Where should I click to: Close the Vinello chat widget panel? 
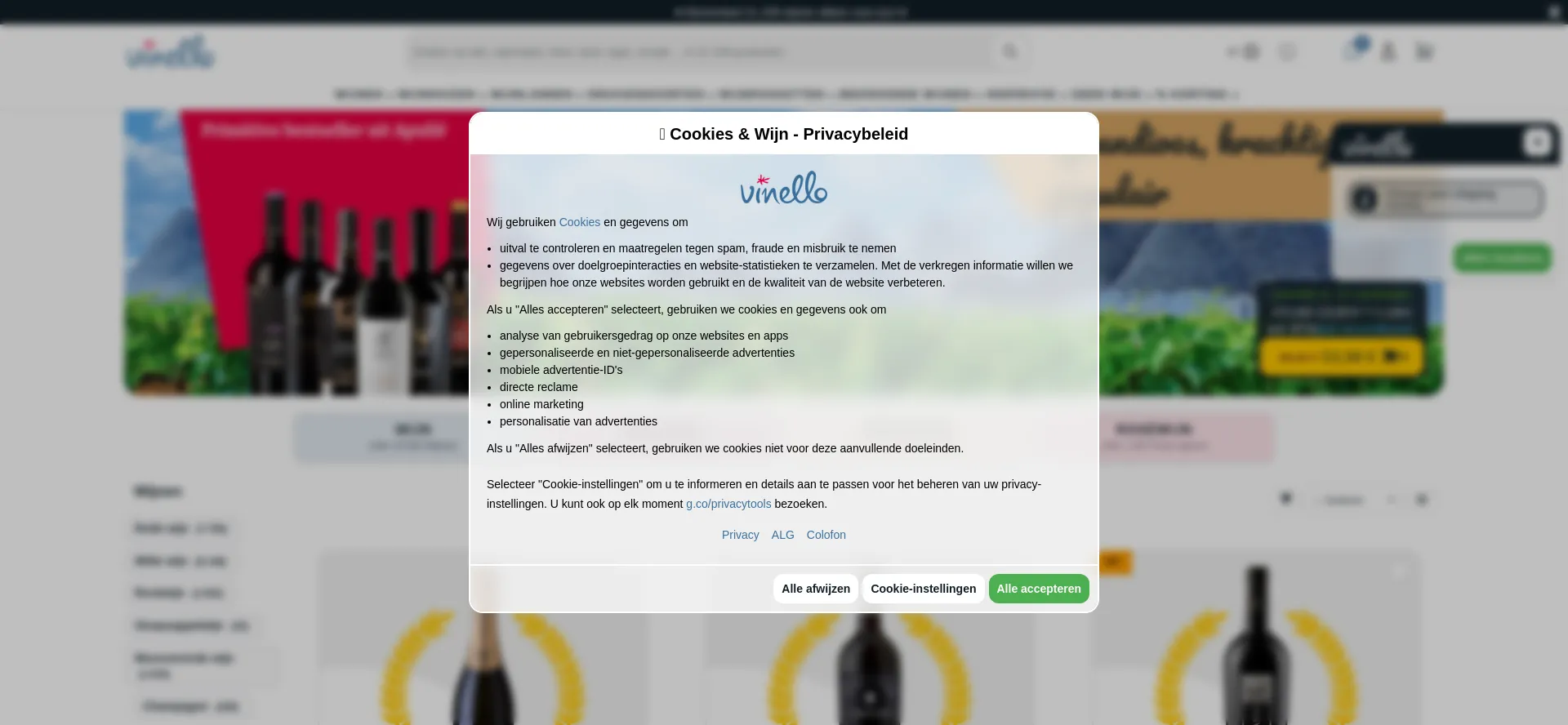[1537, 143]
